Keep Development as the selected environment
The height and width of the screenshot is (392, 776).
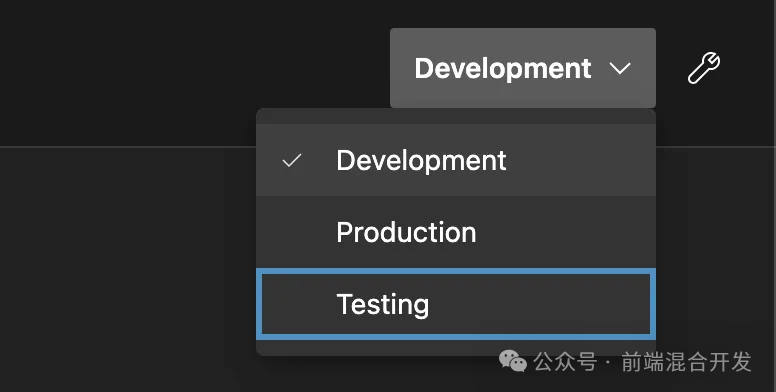pyautogui.click(x=456, y=160)
